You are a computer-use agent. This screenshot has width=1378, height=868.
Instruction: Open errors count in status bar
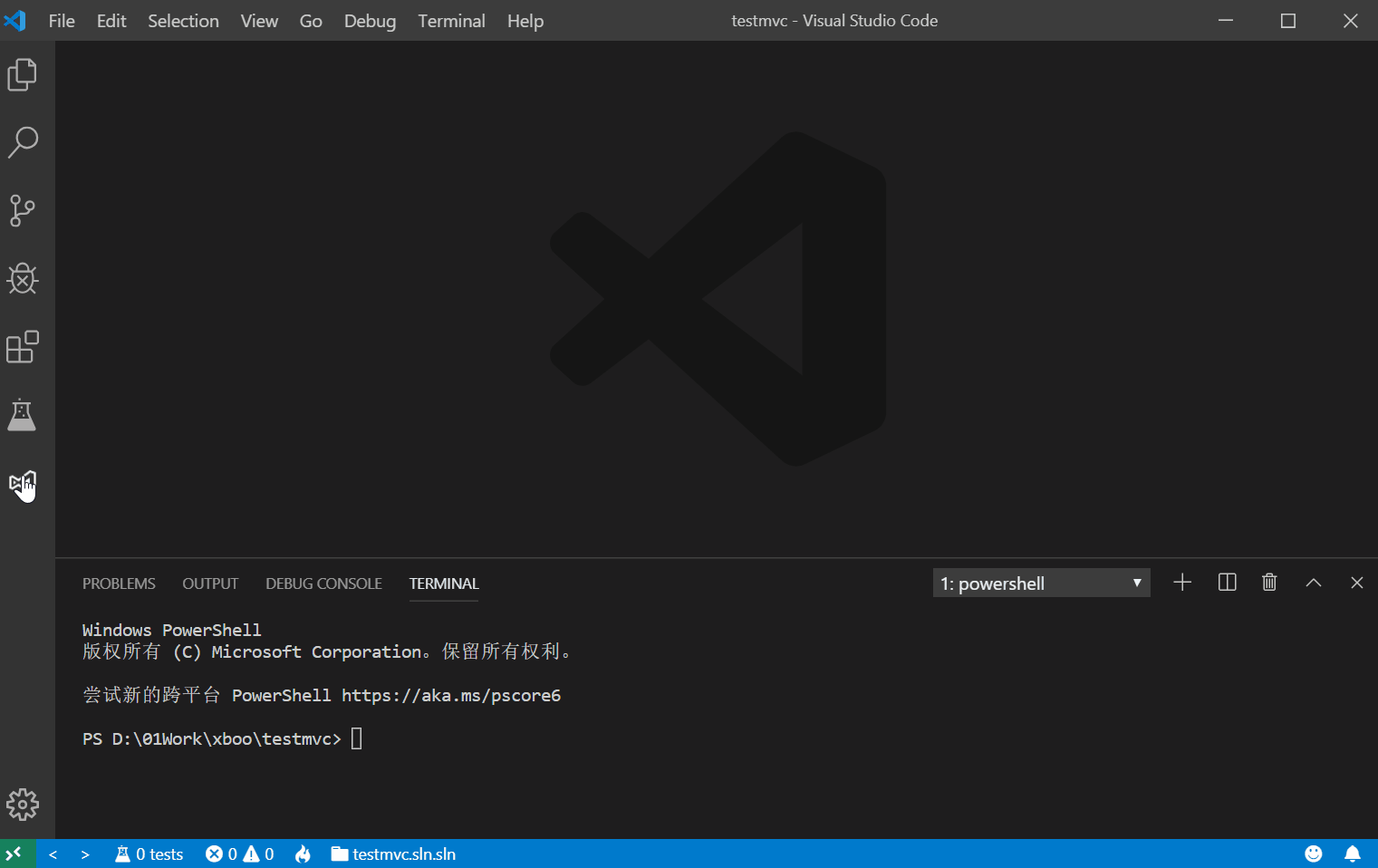tap(222, 854)
